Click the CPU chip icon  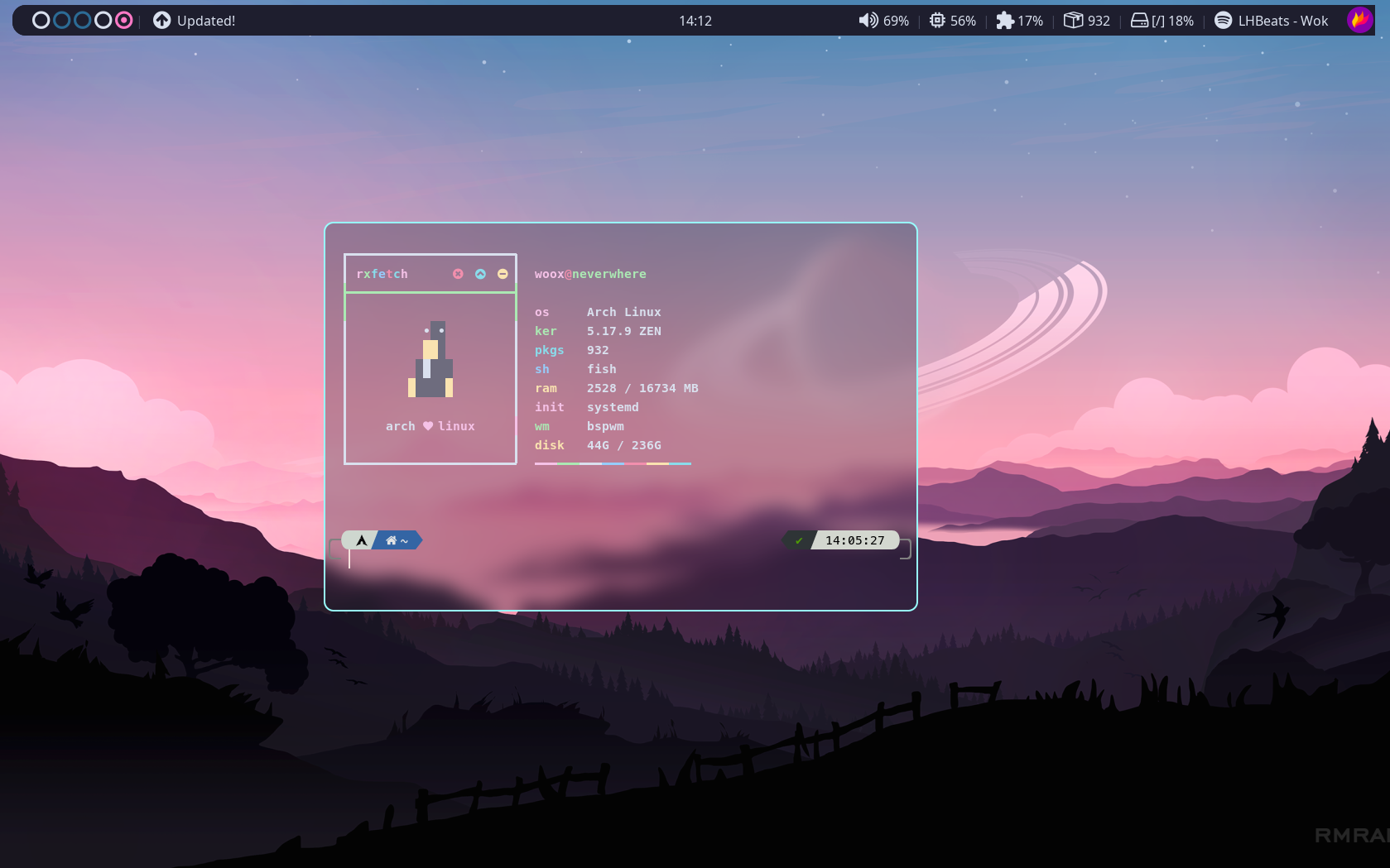[937, 20]
